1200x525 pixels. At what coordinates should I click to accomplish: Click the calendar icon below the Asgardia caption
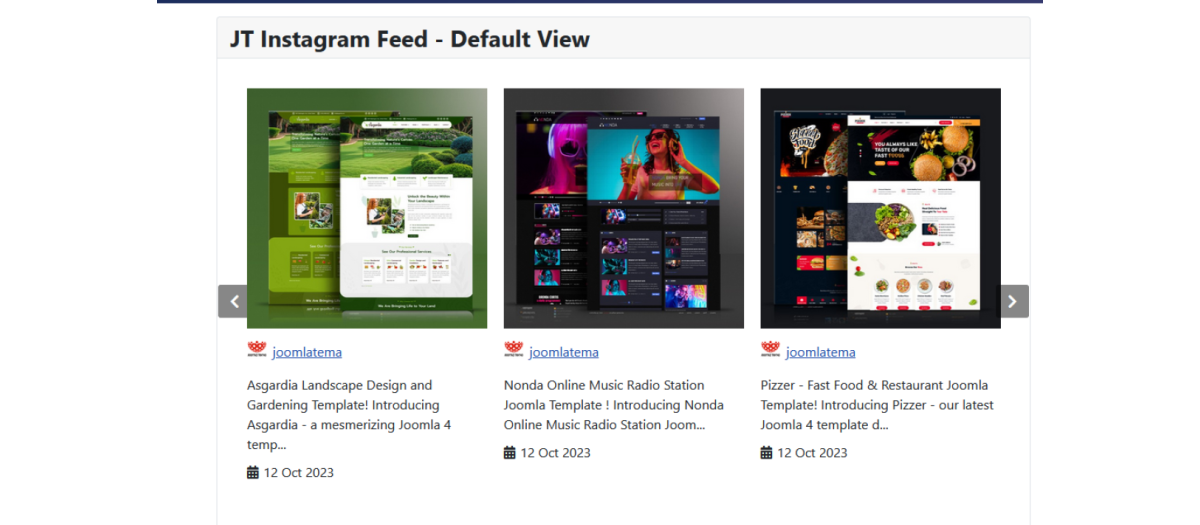point(253,472)
